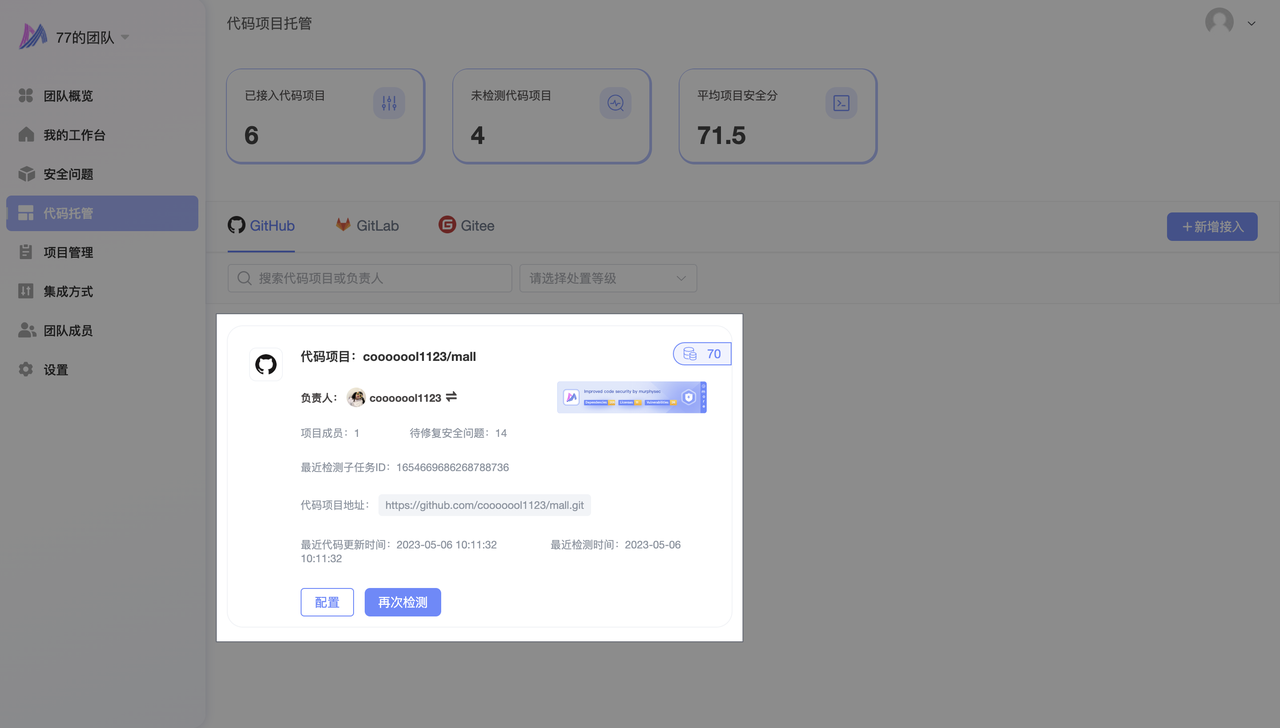Switch to the Gitee tab
This screenshot has height=728, width=1280.
[x=466, y=226]
